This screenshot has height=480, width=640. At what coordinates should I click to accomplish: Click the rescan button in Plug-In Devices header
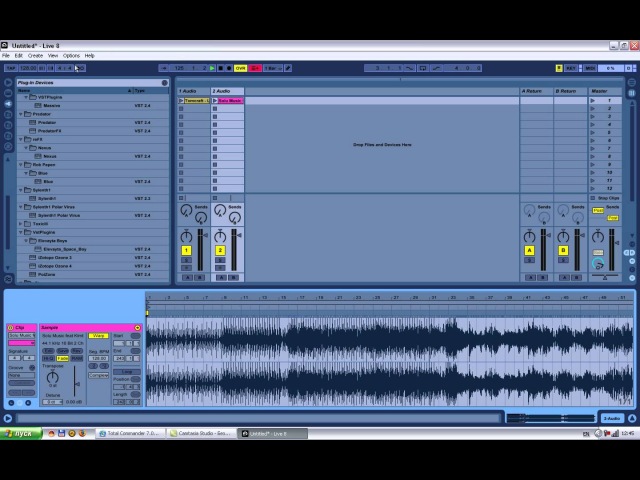[164, 83]
